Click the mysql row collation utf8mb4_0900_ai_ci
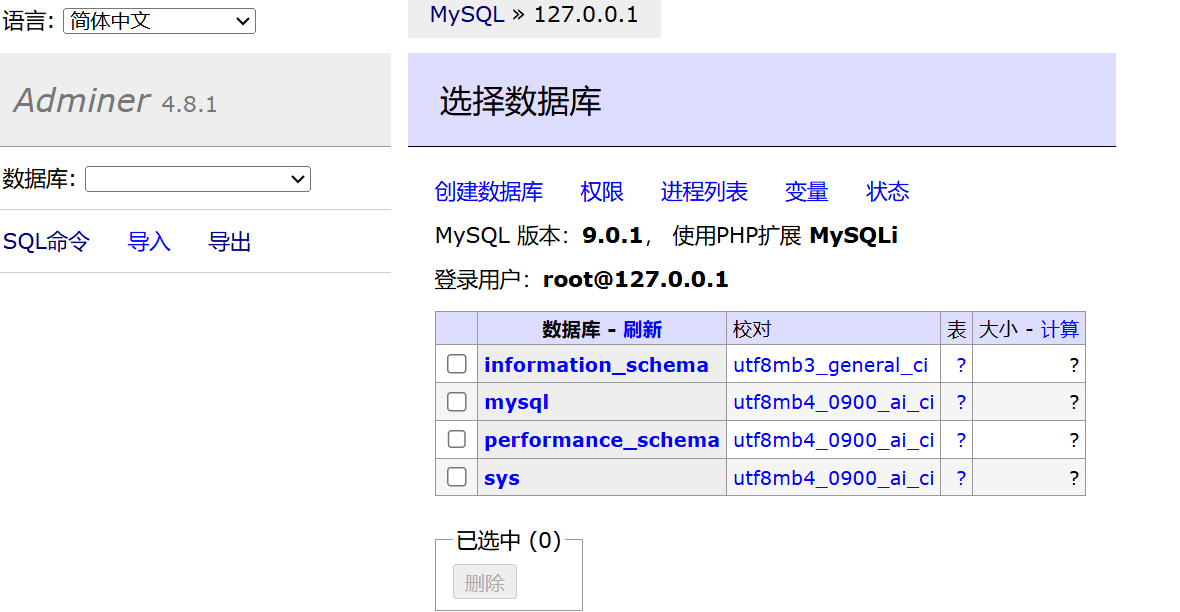 (x=834, y=403)
